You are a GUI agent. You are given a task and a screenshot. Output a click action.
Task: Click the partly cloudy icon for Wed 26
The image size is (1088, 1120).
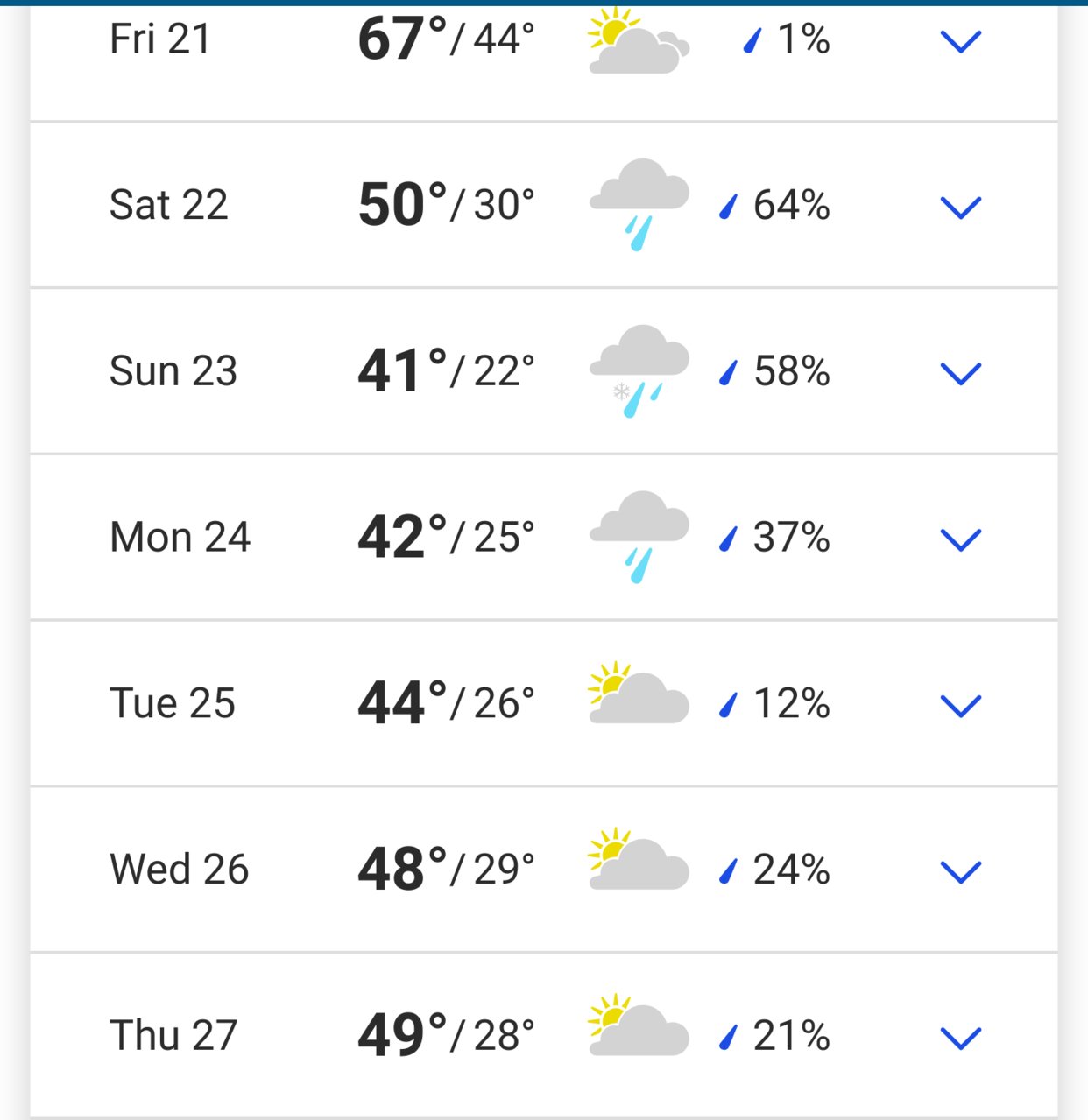click(639, 859)
